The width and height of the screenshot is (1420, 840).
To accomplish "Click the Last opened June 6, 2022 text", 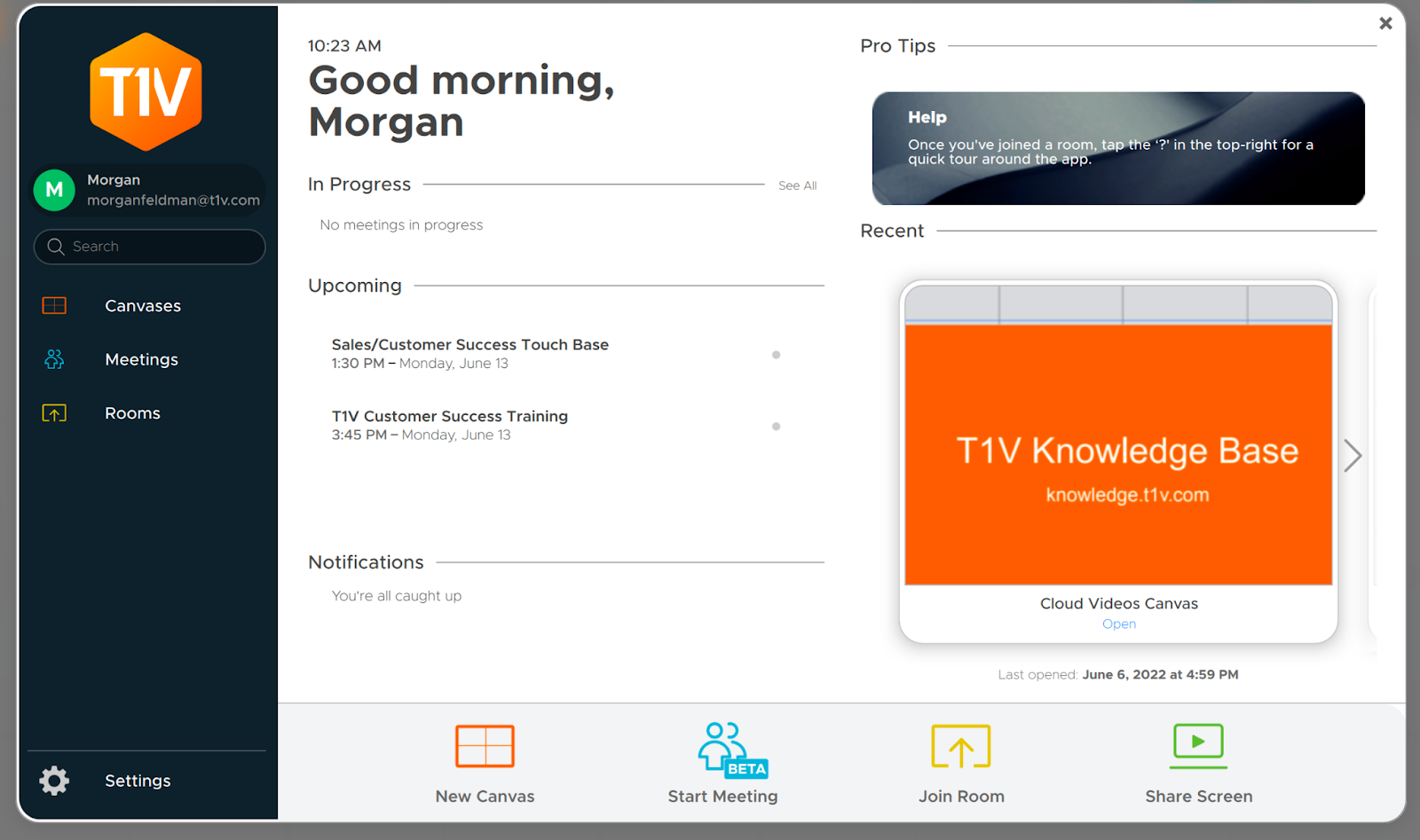I will (1118, 675).
